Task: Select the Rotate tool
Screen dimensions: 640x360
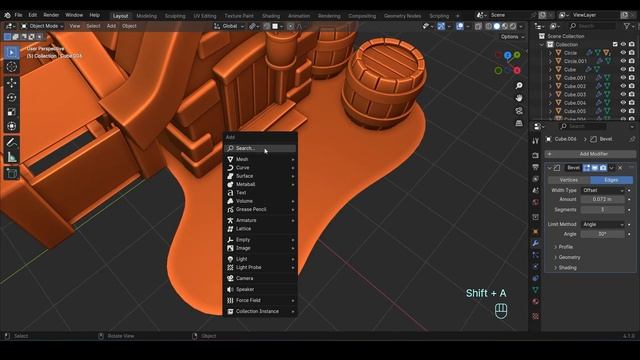Action: pyautogui.click(x=11, y=97)
